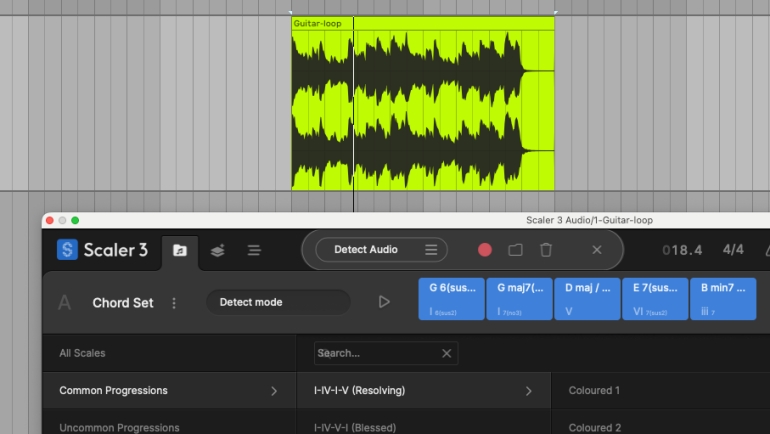Select Uncommon Progressions category
The height and width of the screenshot is (434, 770).
[x=169, y=425]
